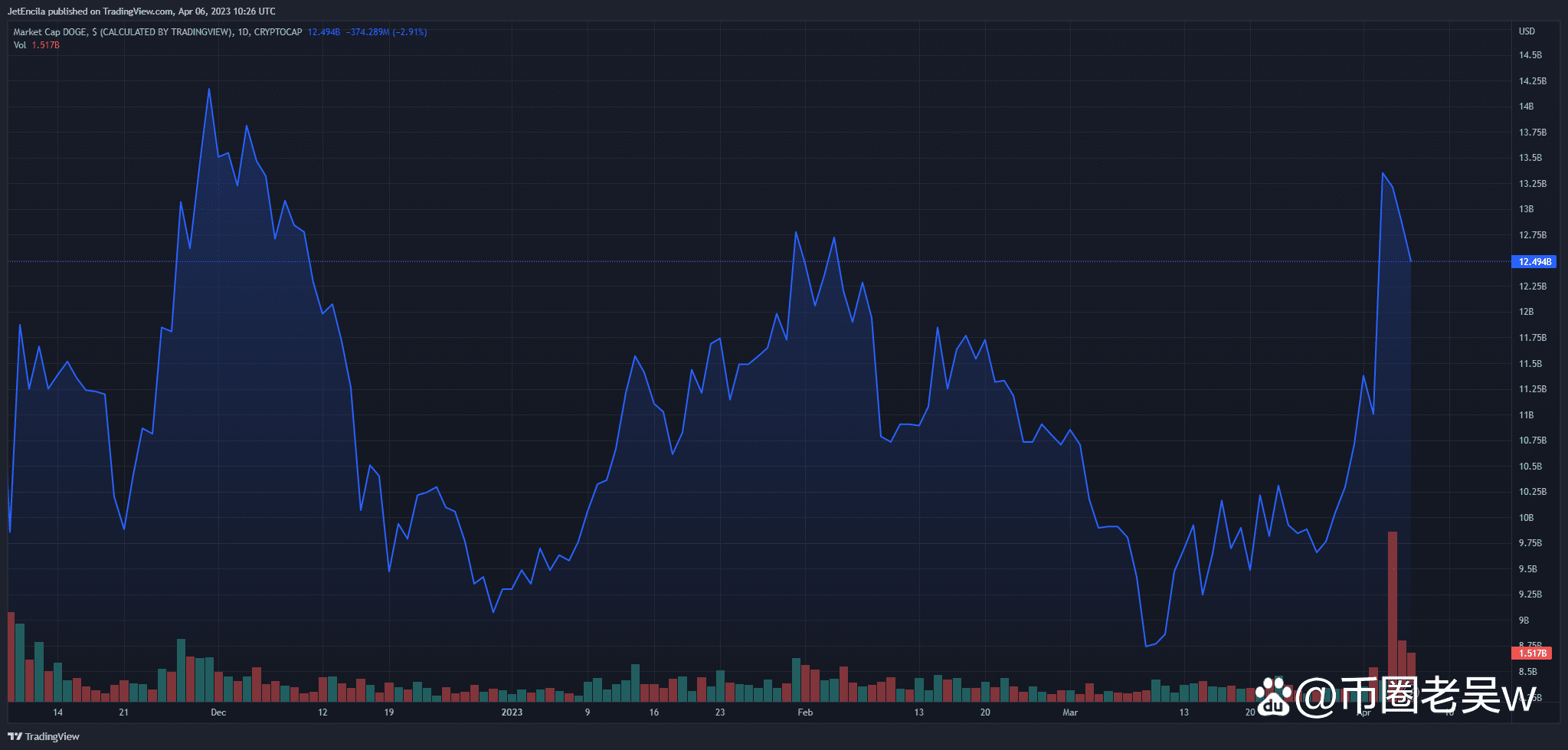Click the 12.75B price axis label
Image resolution: width=1568 pixels, height=750 pixels.
pos(1533,235)
